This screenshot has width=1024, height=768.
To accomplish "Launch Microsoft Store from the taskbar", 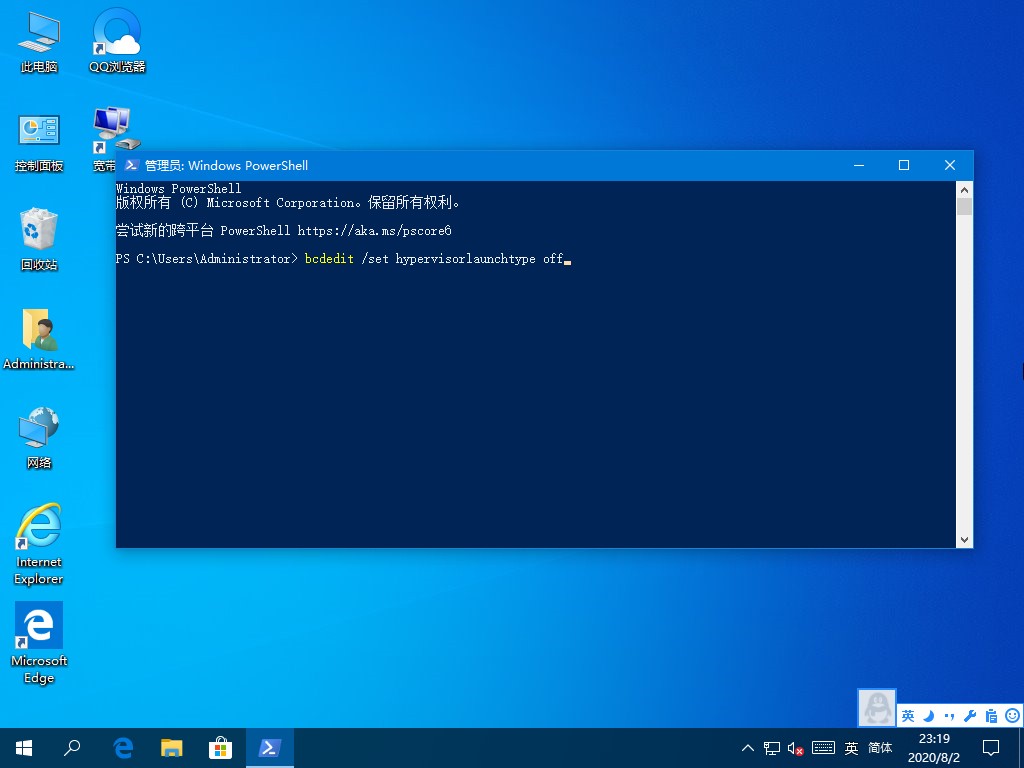I will [x=221, y=747].
